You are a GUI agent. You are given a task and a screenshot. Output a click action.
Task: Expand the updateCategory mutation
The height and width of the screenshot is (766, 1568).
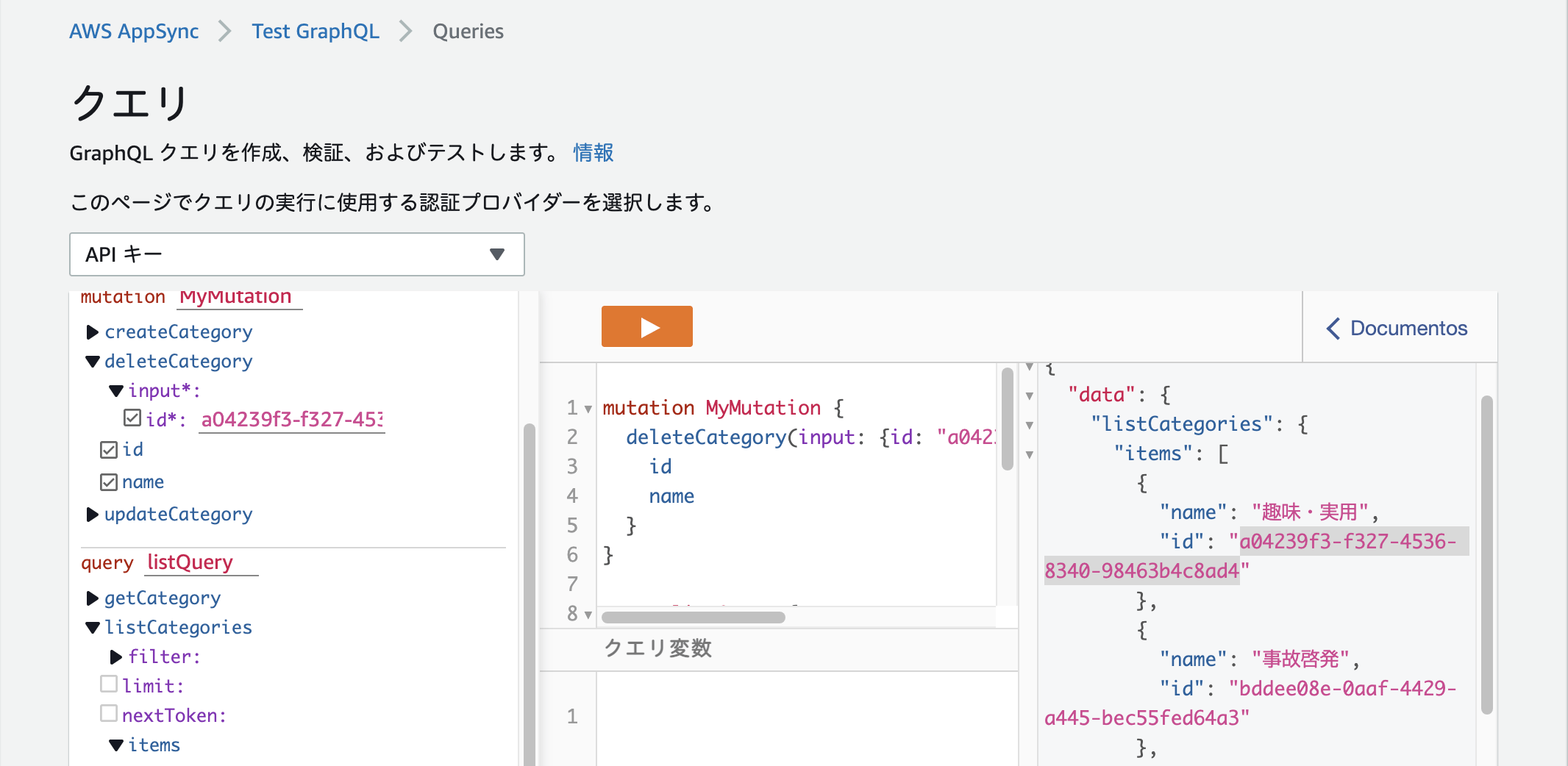pyautogui.click(x=93, y=515)
